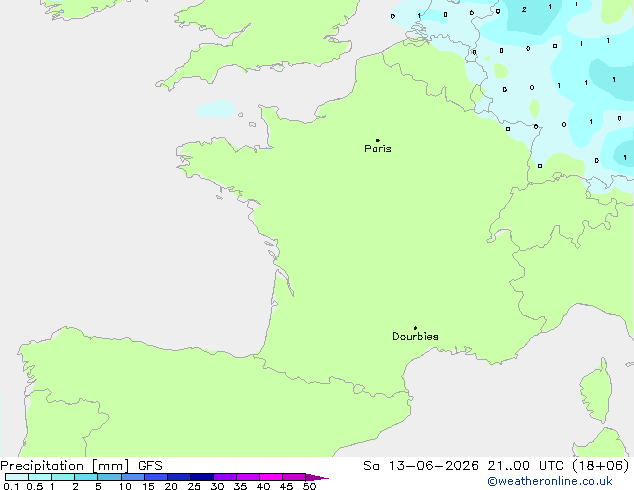Click the Paris location dot on map
The width and height of the screenshot is (634, 490).
pyautogui.click(x=378, y=140)
